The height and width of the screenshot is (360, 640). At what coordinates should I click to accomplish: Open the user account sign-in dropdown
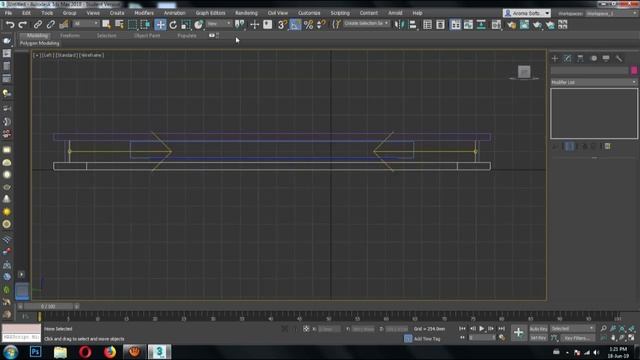(x=527, y=13)
